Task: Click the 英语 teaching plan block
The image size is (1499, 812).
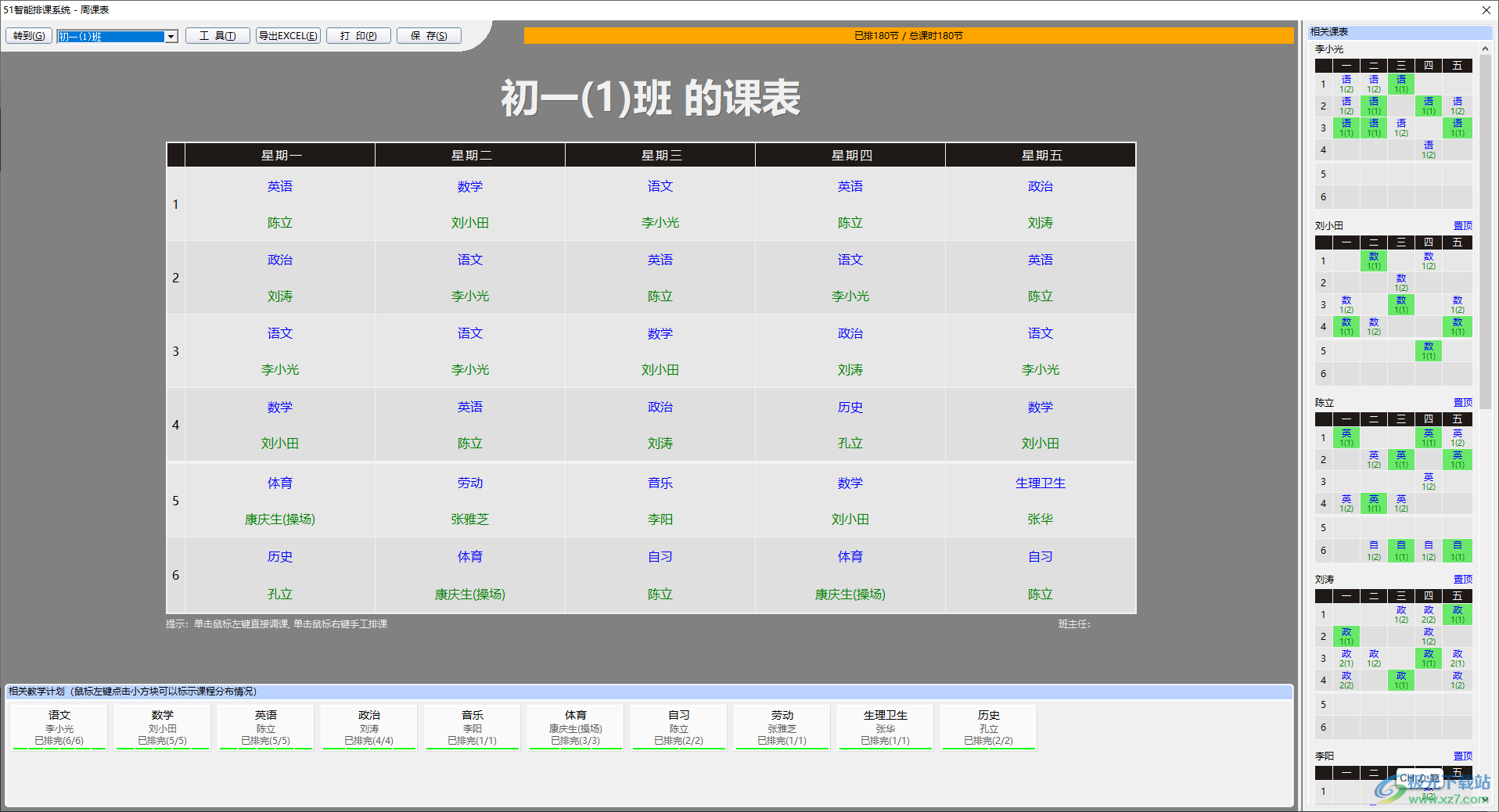Action: point(266,728)
